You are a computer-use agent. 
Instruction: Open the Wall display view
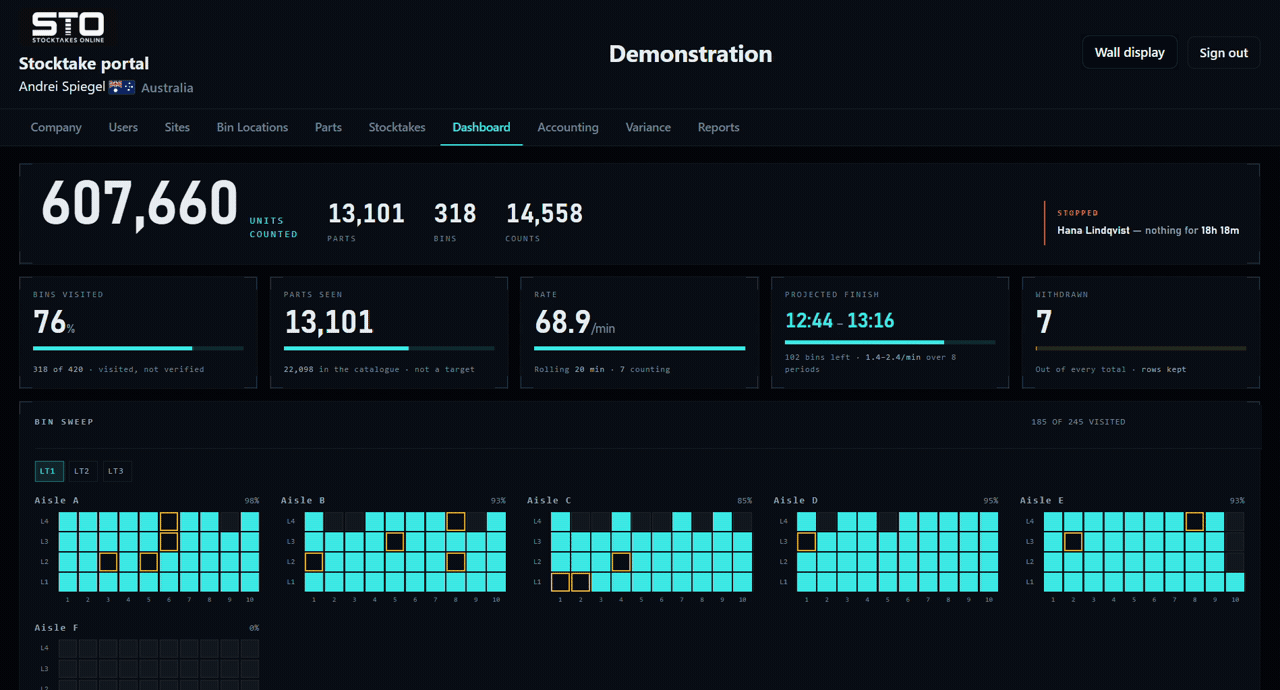click(x=1129, y=52)
